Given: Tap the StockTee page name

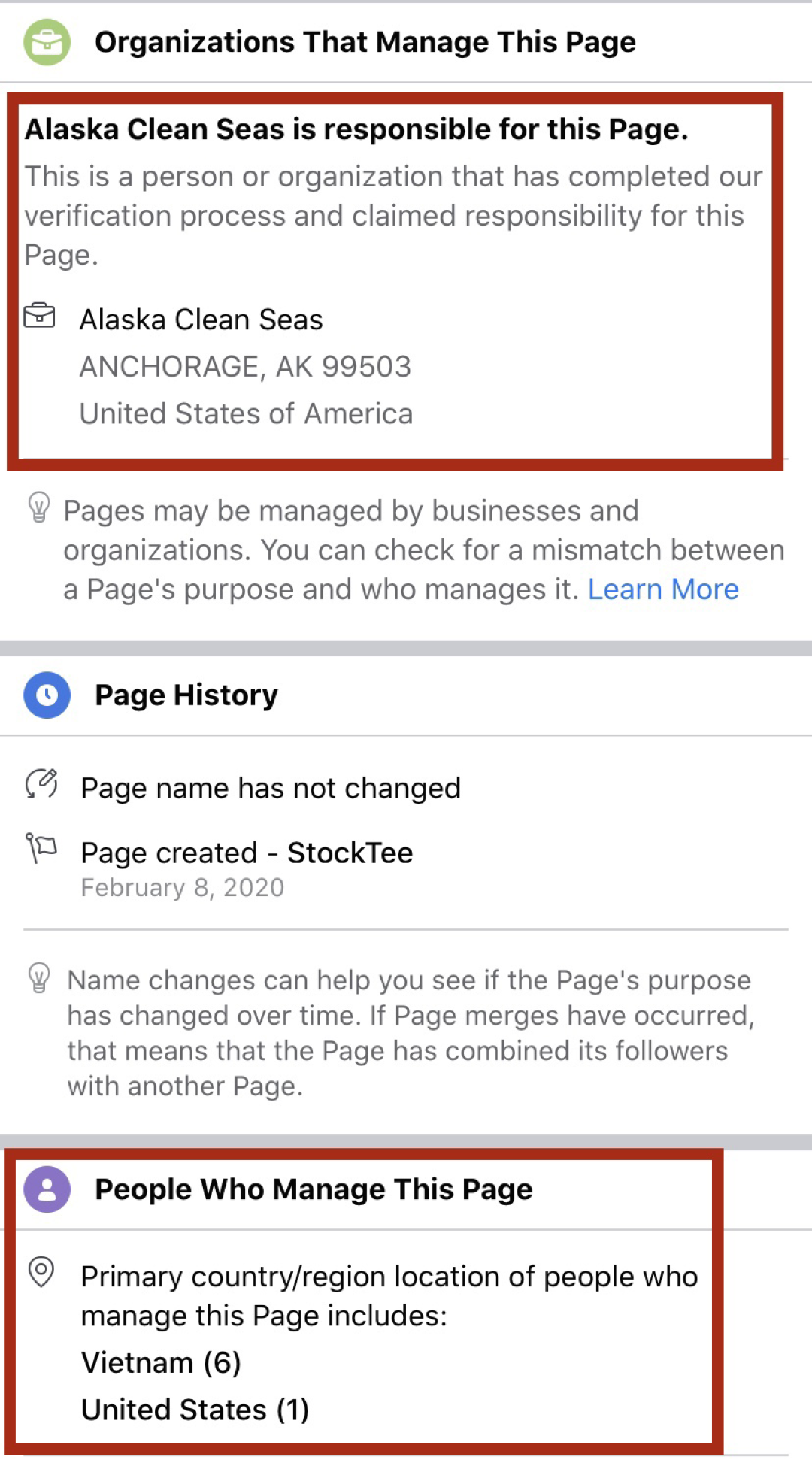Looking at the screenshot, I should (x=350, y=853).
